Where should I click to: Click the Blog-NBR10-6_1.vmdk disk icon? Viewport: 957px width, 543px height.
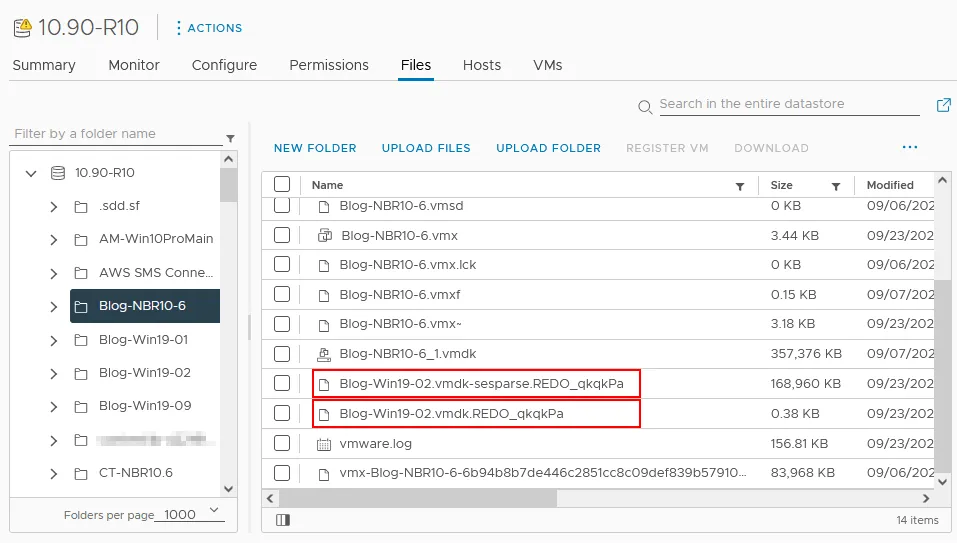pos(323,354)
